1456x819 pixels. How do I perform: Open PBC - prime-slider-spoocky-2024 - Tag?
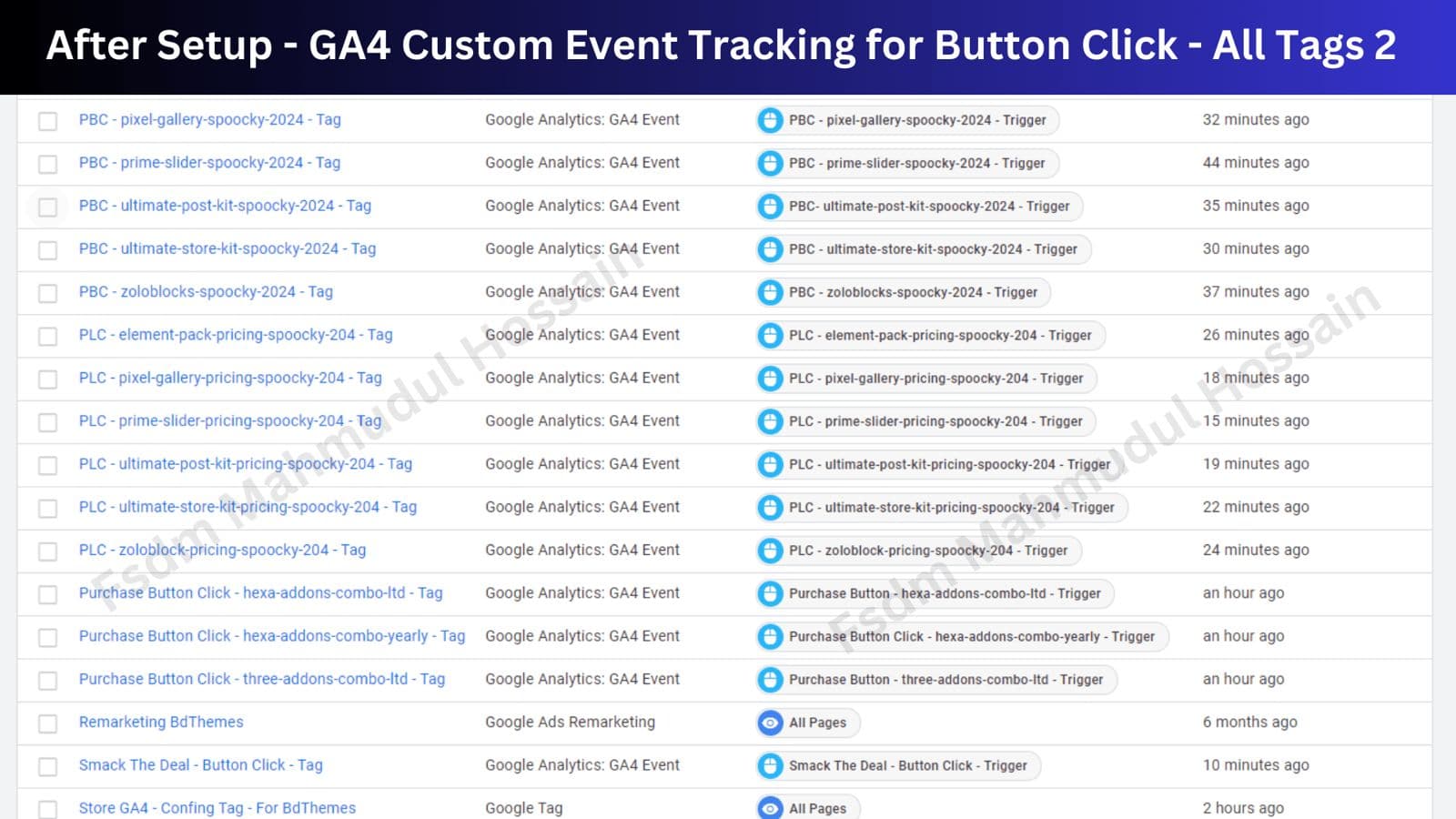(x=209, y=163)
